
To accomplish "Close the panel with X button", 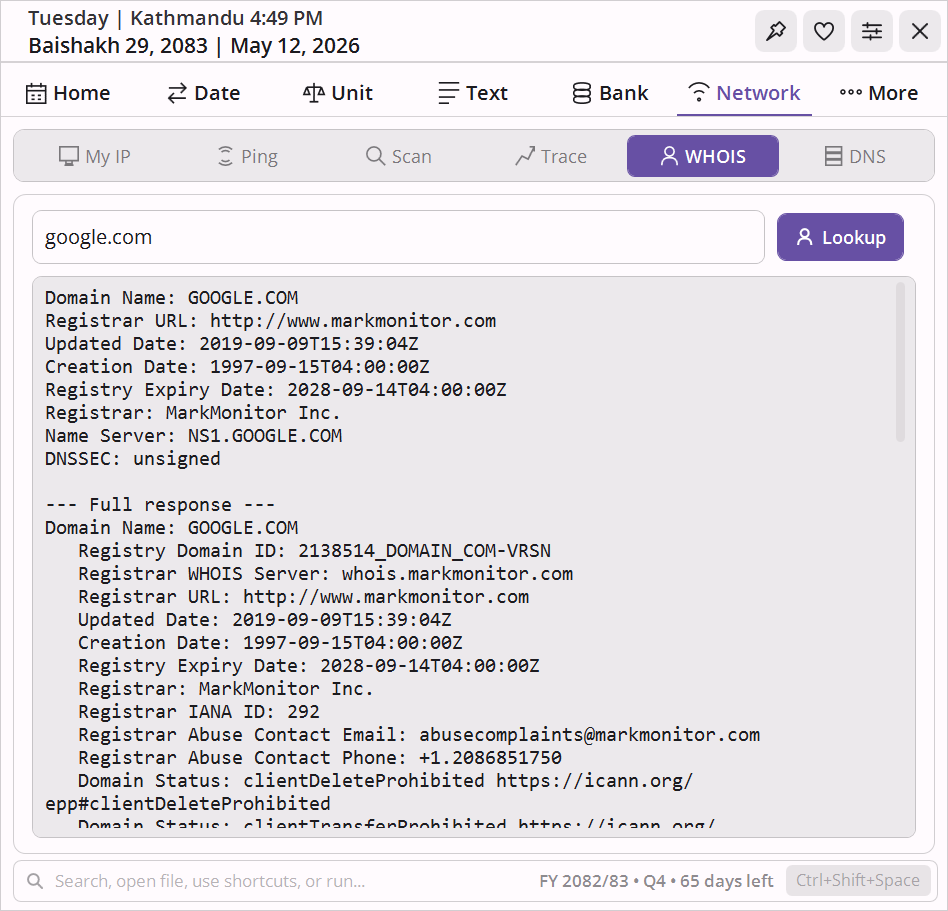I will (x=920, y=31).
